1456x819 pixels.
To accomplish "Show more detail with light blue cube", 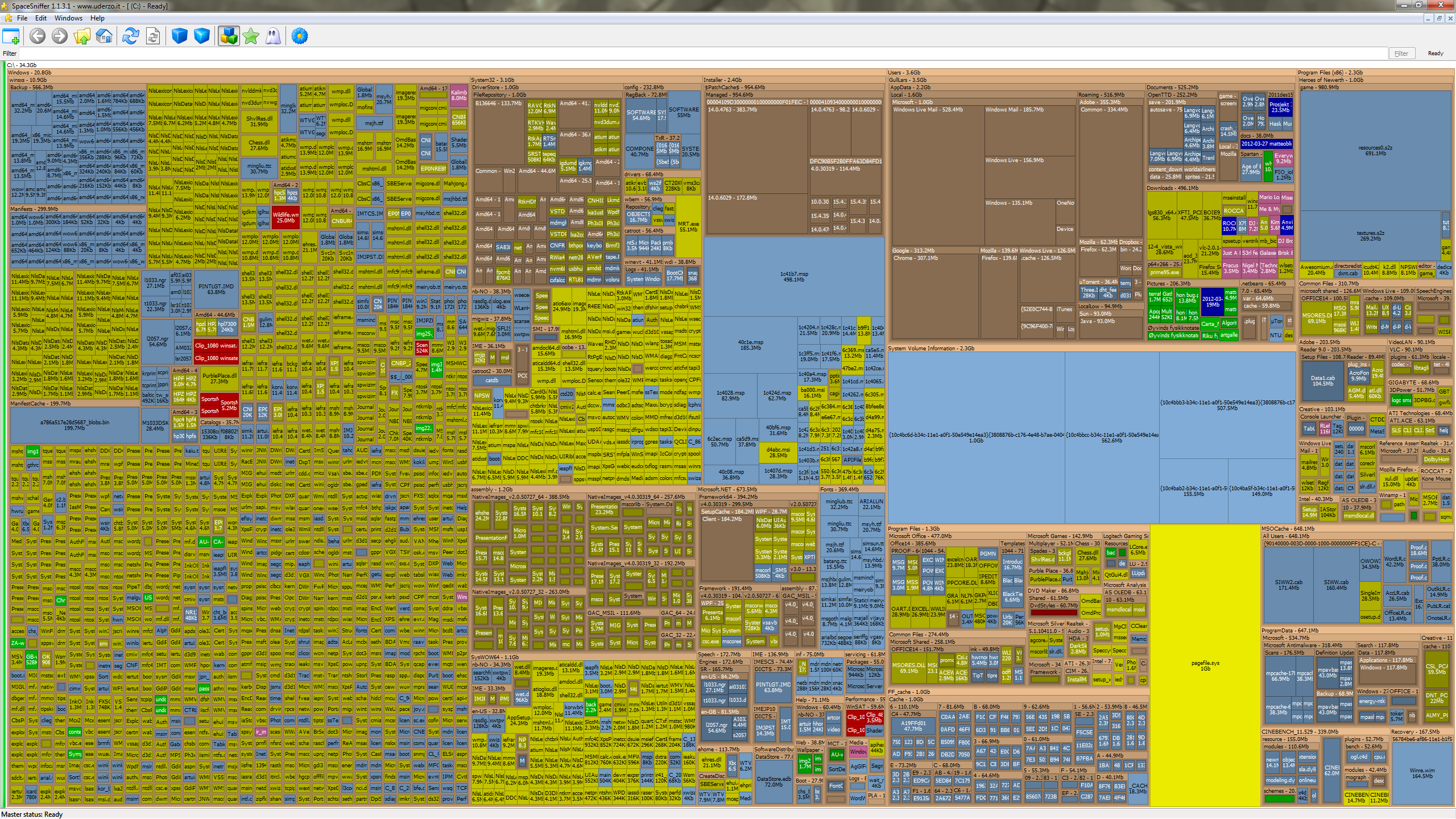I will point(202,36).
